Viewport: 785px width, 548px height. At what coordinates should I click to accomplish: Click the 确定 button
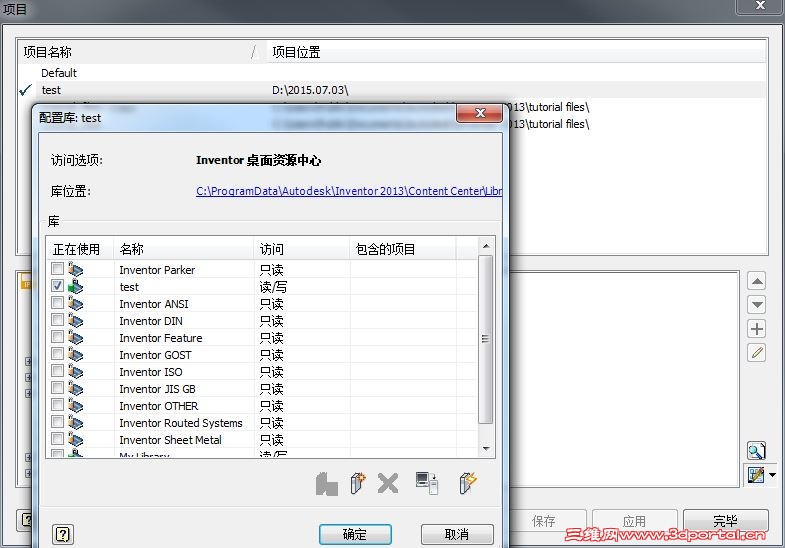pos(355,534)
